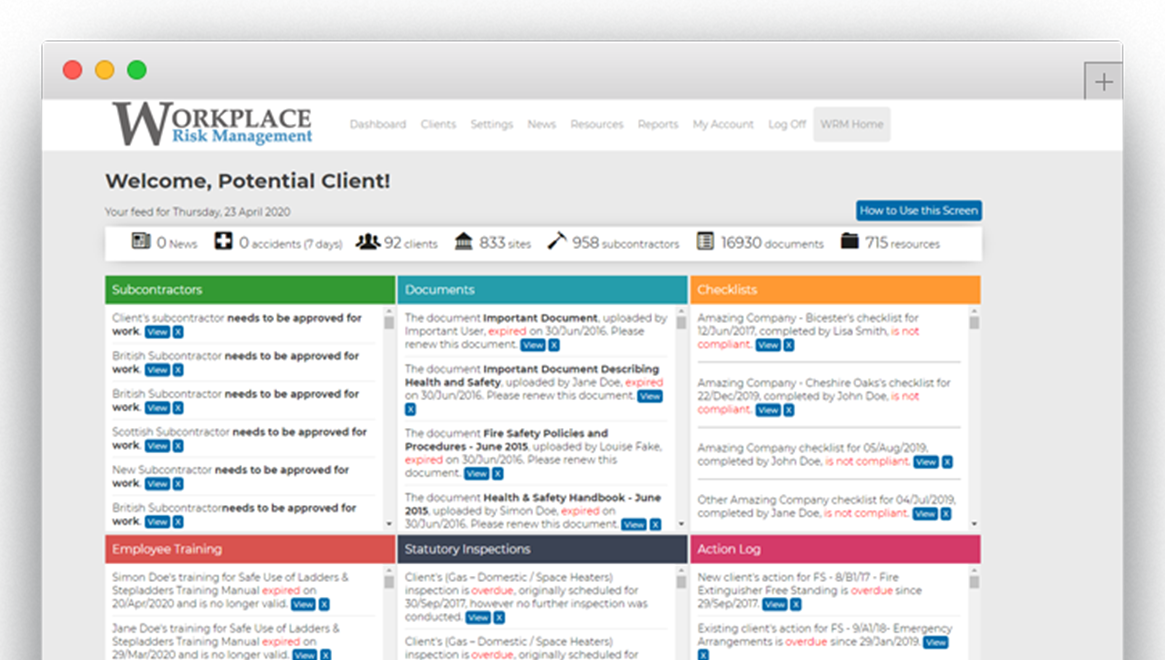Click the sites building icon
Screen dimensions: 1165x660
[464, 242]
